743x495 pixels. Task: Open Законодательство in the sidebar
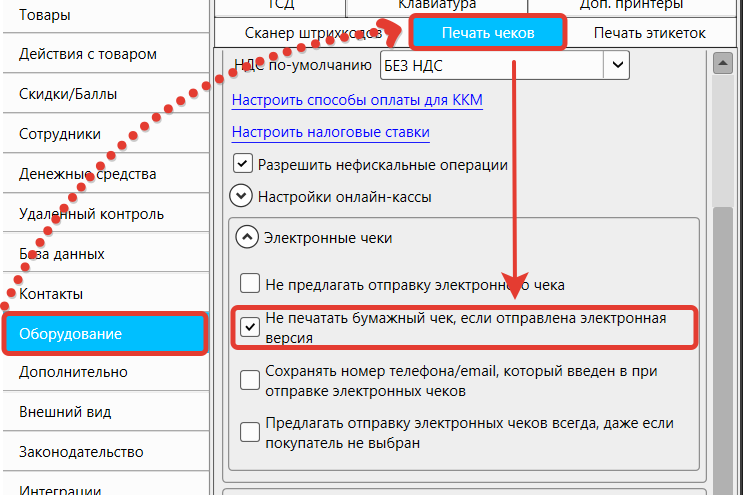click(78, 452)
